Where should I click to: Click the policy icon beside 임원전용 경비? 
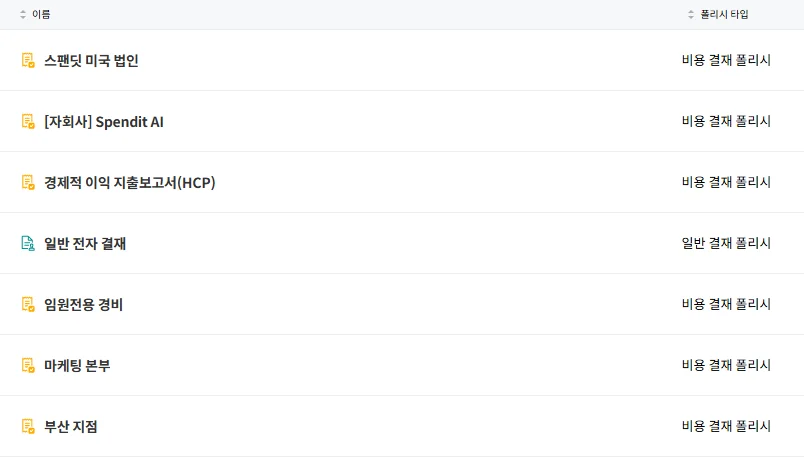28,304
